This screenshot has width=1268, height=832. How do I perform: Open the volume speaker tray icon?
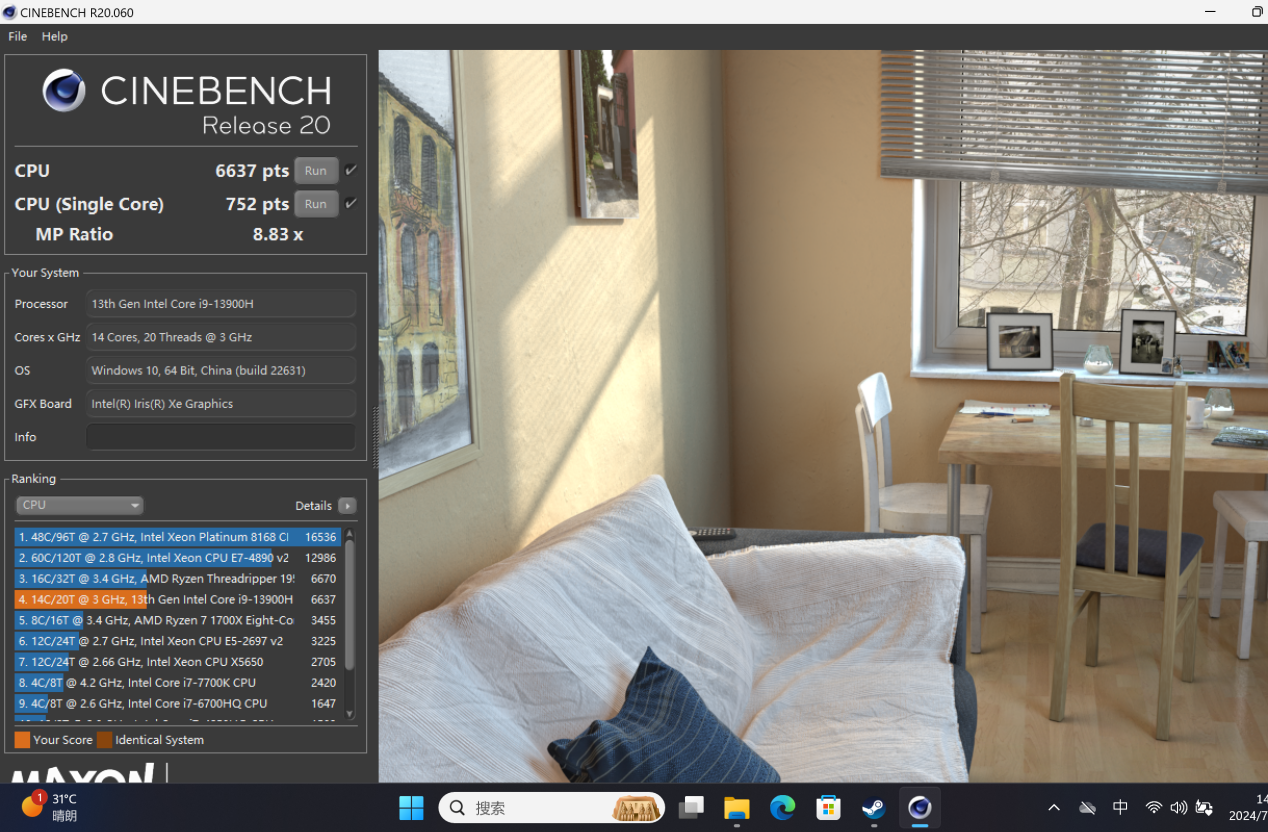tap(1179, 808)
